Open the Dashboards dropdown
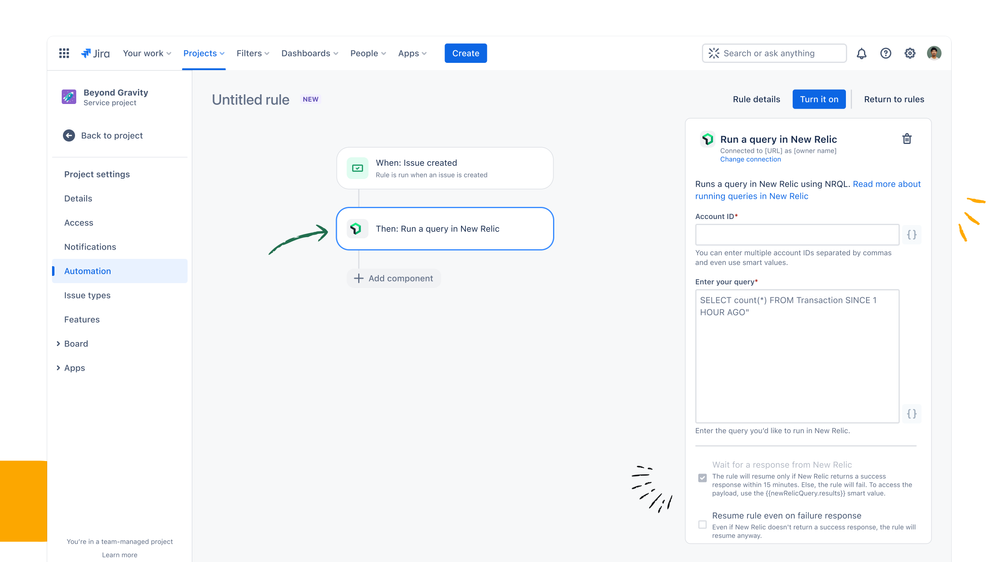This screenshot has height=562, width=999. pos(310,54)
